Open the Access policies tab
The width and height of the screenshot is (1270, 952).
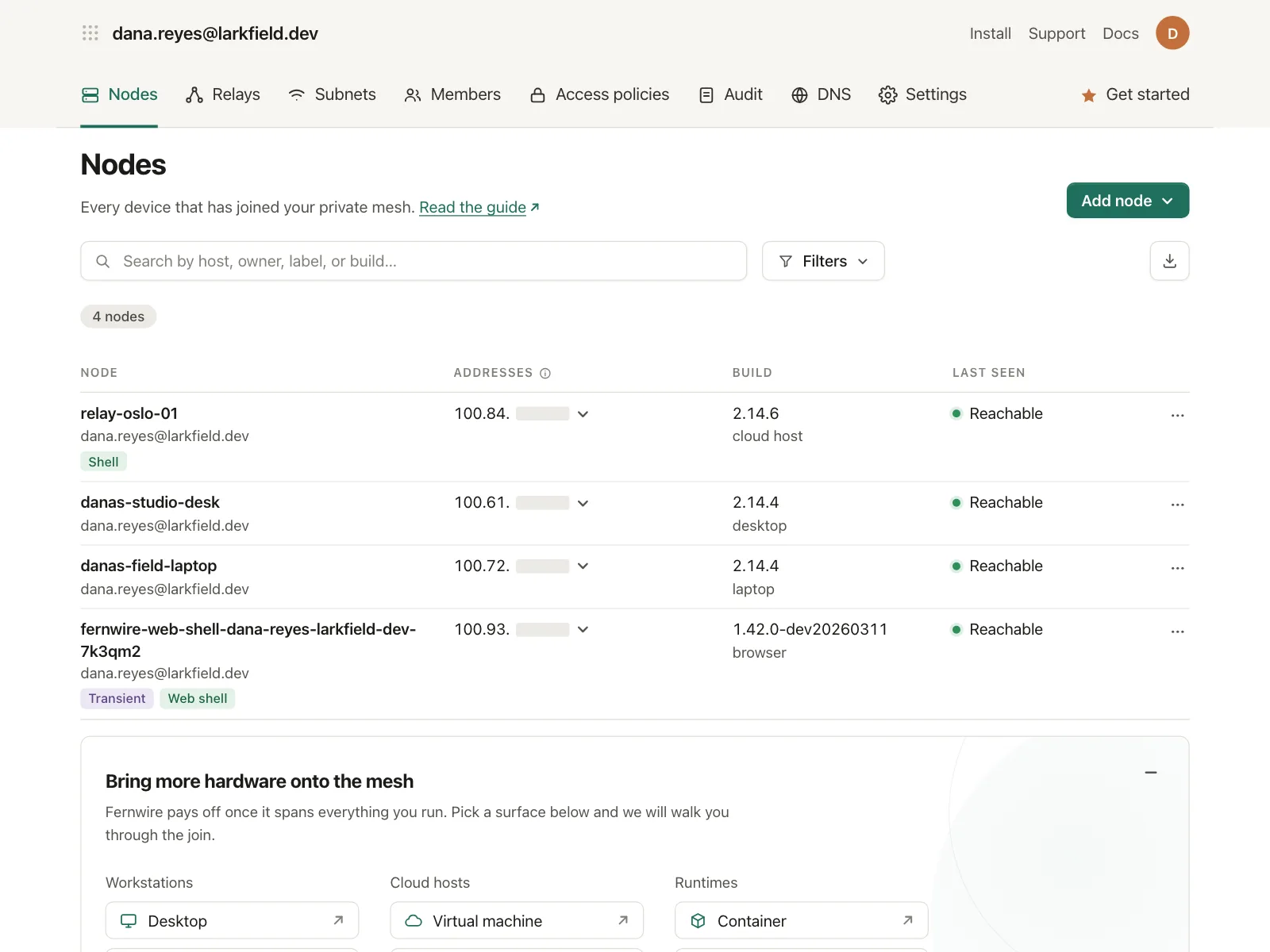[x=599, y=94]
